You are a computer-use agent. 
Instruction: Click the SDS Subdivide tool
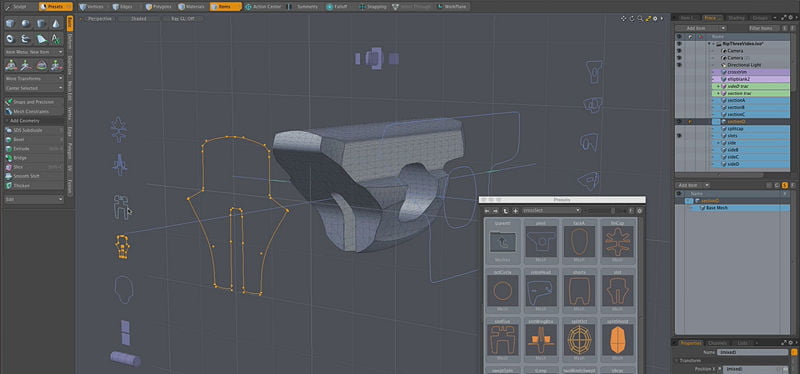(x=34, y=130)
